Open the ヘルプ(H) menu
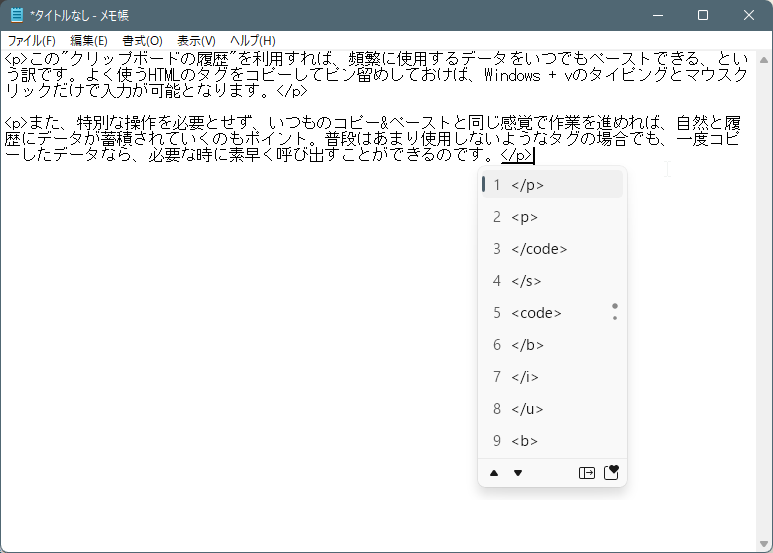Image resolution: width=773 pixels, height=553 pixels. 252,41
